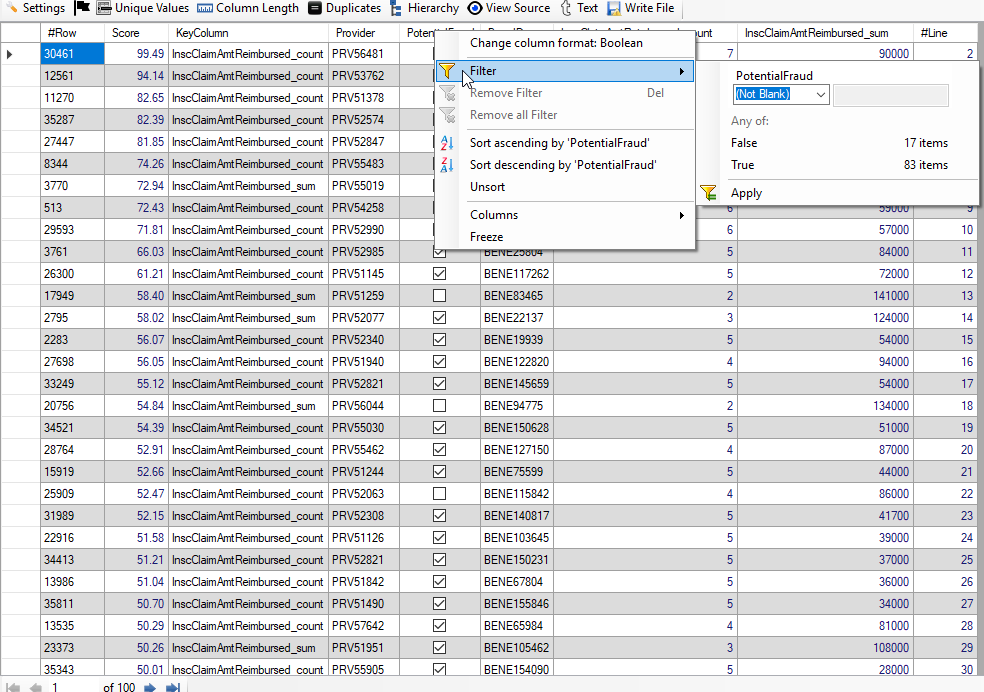Jump to last record arrow
This screenshot has width=984, height=692.
[172, 687]
